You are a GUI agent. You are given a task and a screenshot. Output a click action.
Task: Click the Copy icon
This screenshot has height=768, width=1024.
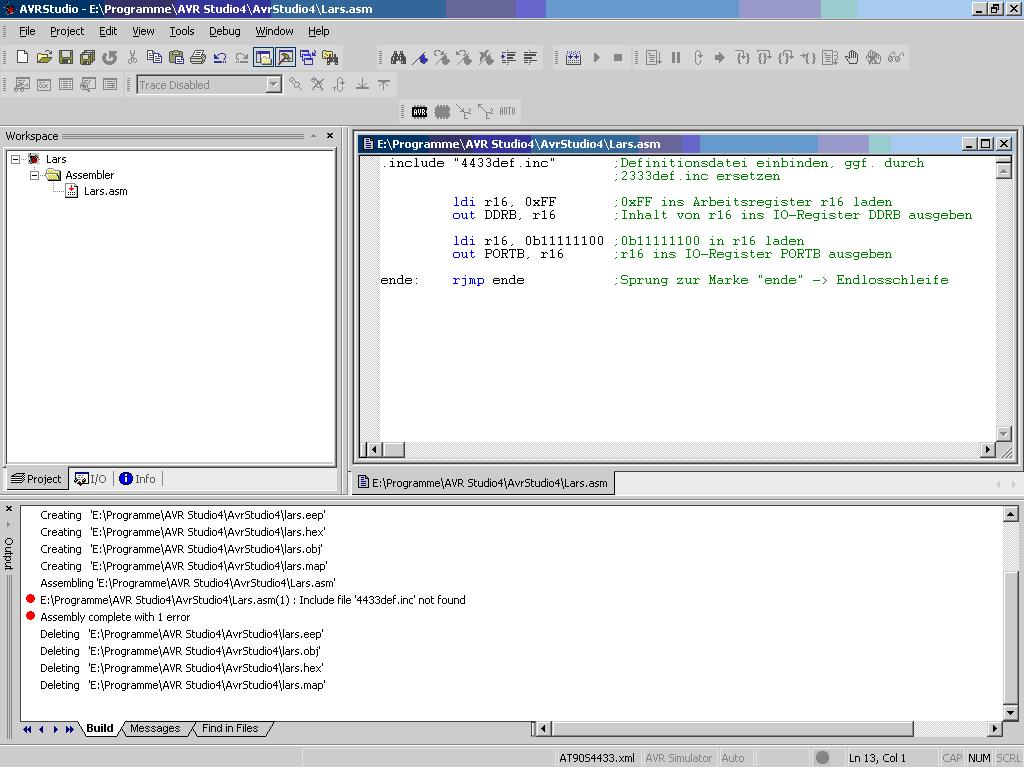[x=154, y=57]
